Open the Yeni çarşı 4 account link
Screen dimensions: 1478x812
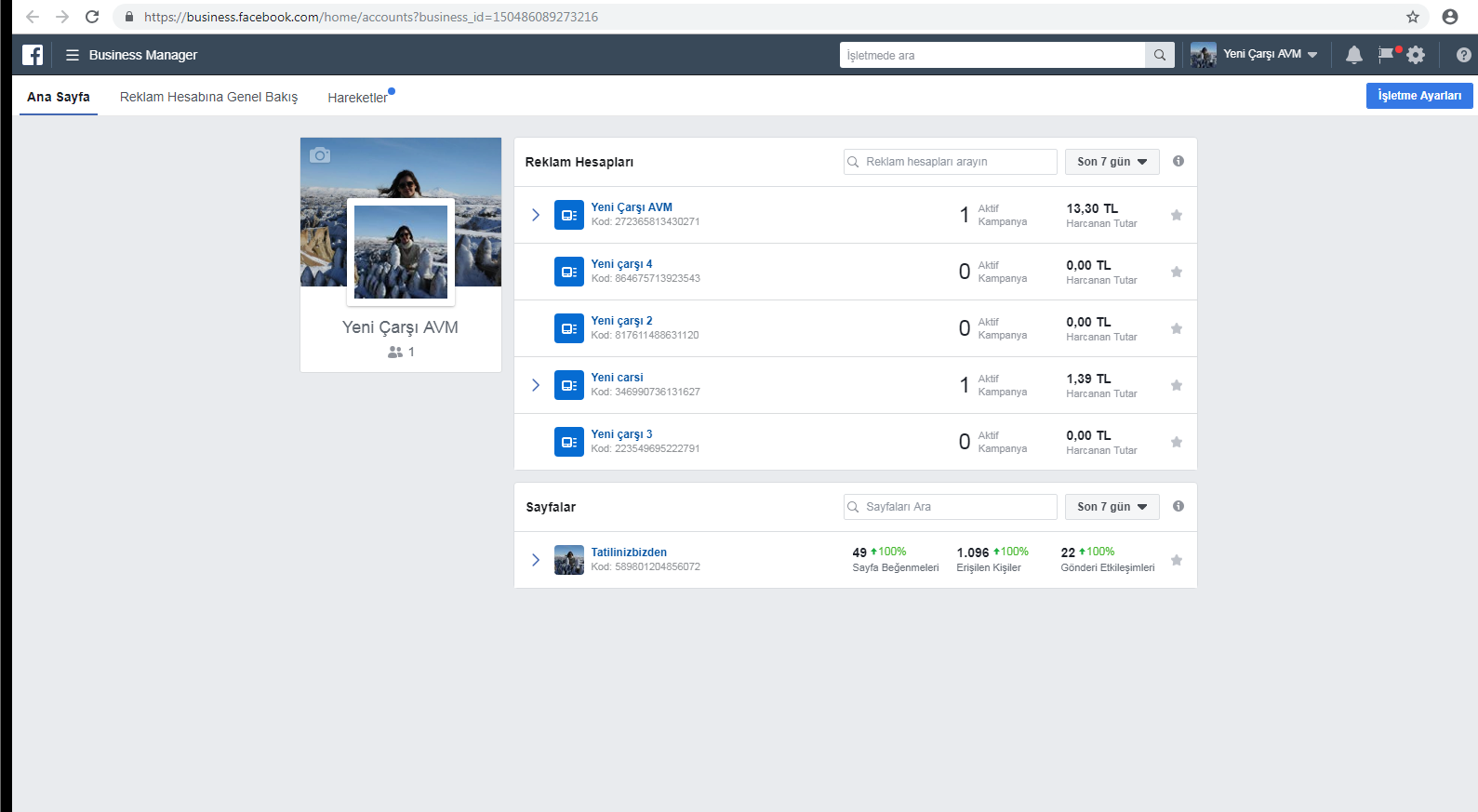pos(621,264)
